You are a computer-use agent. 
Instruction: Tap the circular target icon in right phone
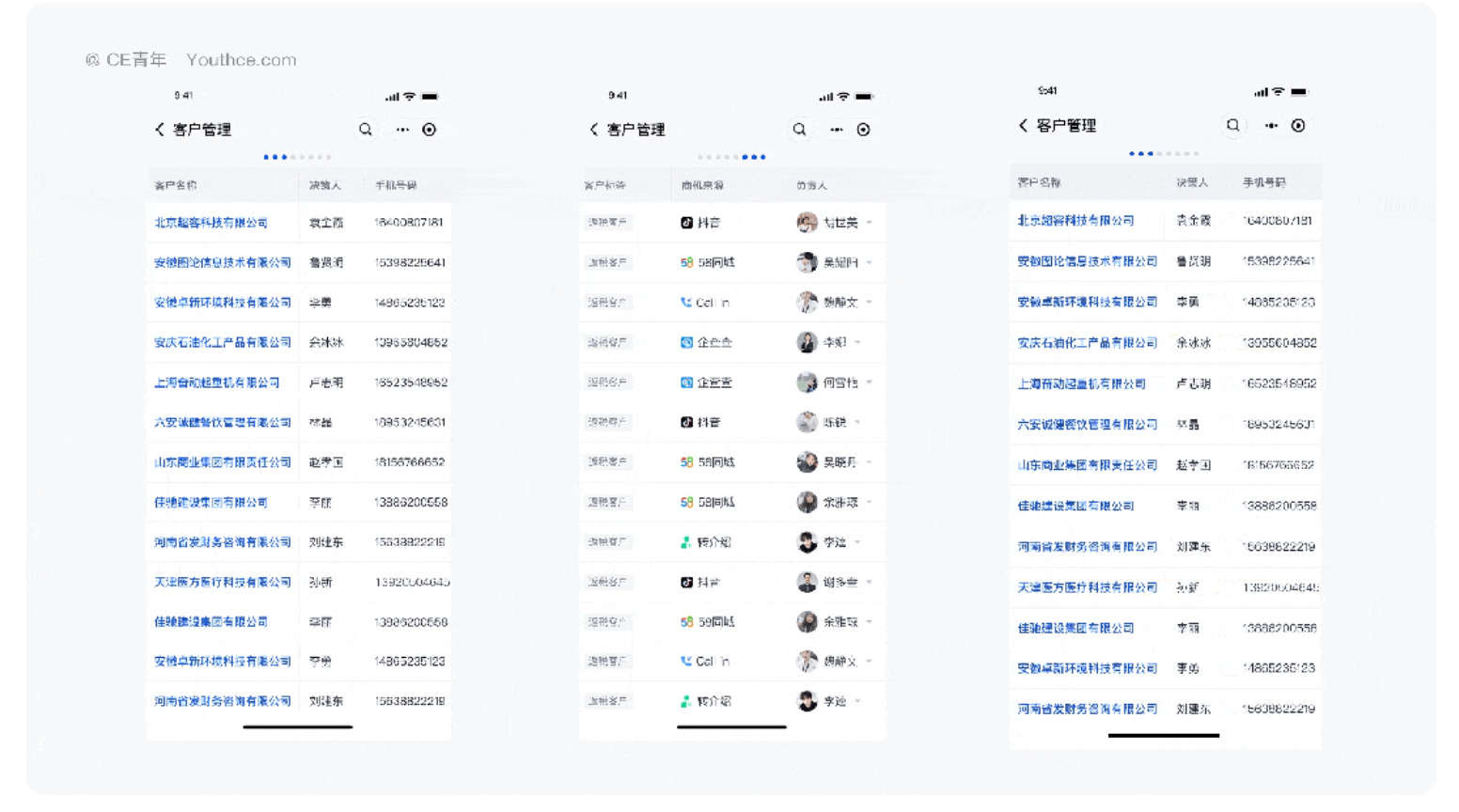click(1298, 126)
